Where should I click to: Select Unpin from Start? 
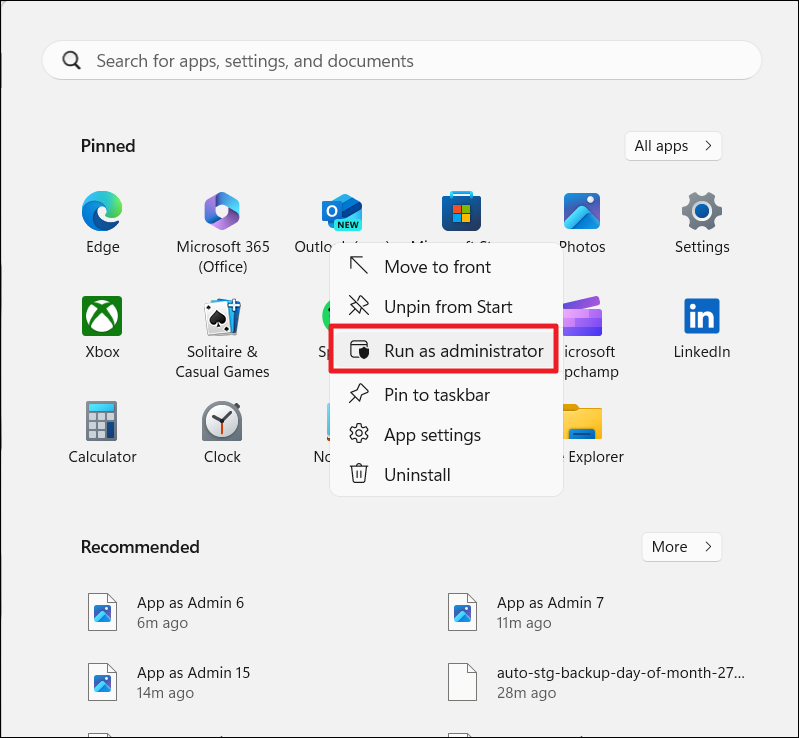447,307
